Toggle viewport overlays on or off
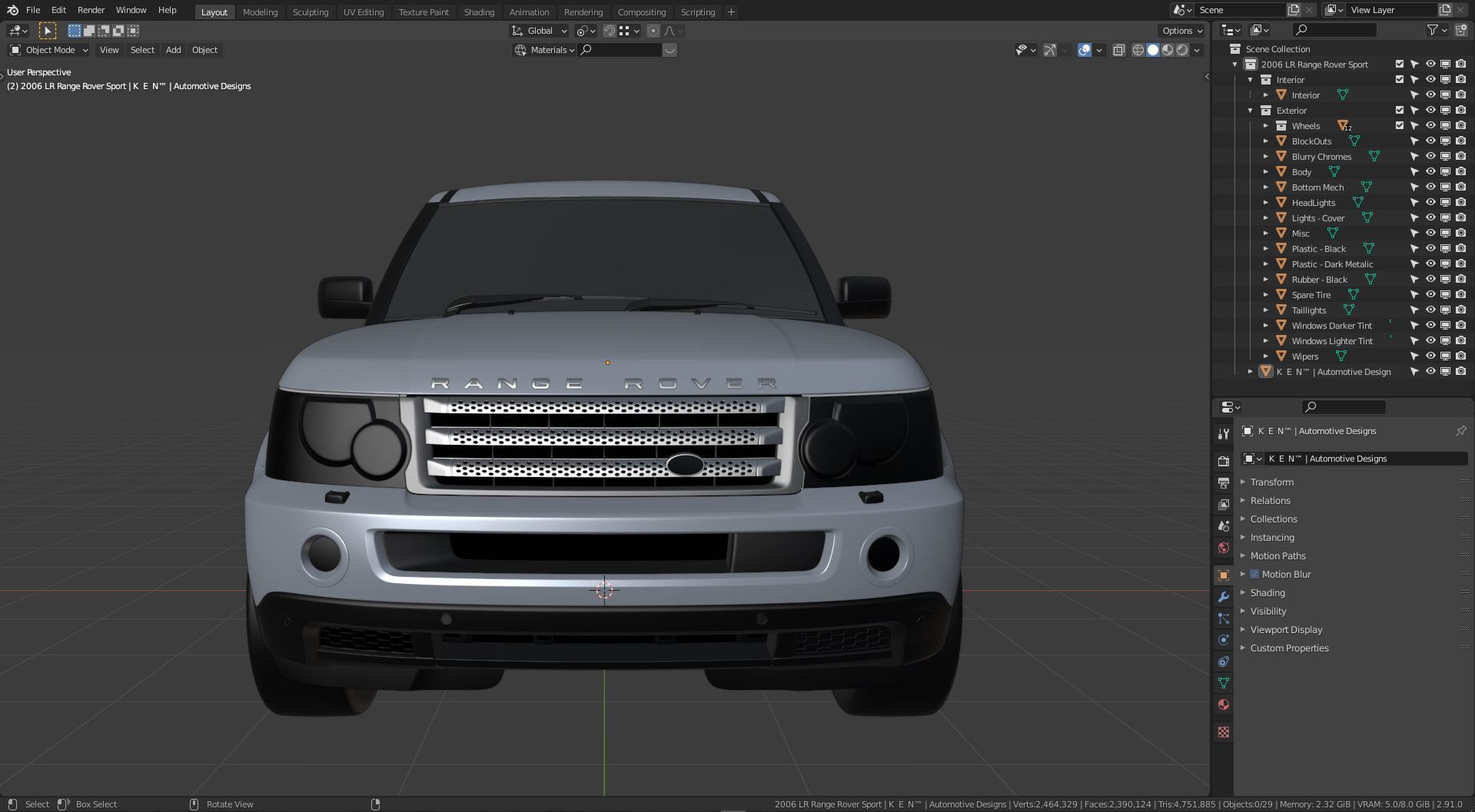 pyautogui.click(x=1085, y=50)
